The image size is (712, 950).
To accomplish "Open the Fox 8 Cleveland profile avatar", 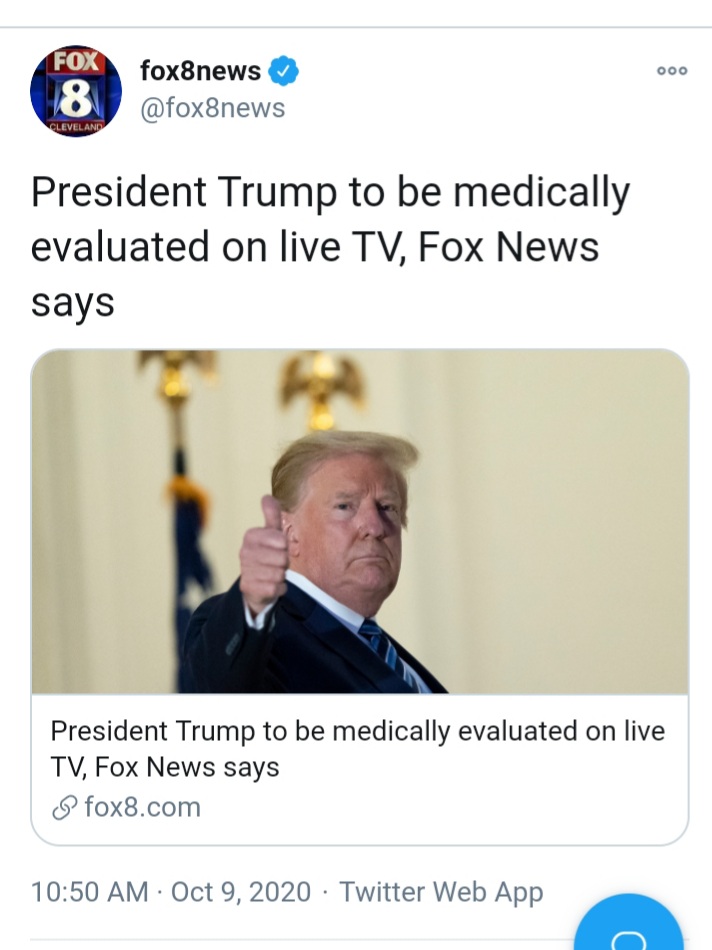I will tap(76, 91).
